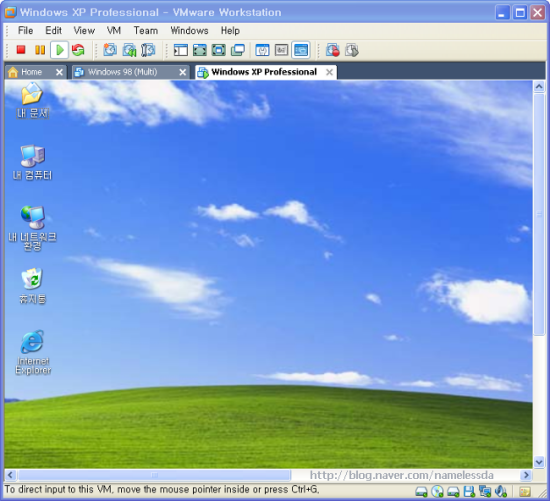
Task: Close the Windows XP Professional tab
Action: (329, 72)
